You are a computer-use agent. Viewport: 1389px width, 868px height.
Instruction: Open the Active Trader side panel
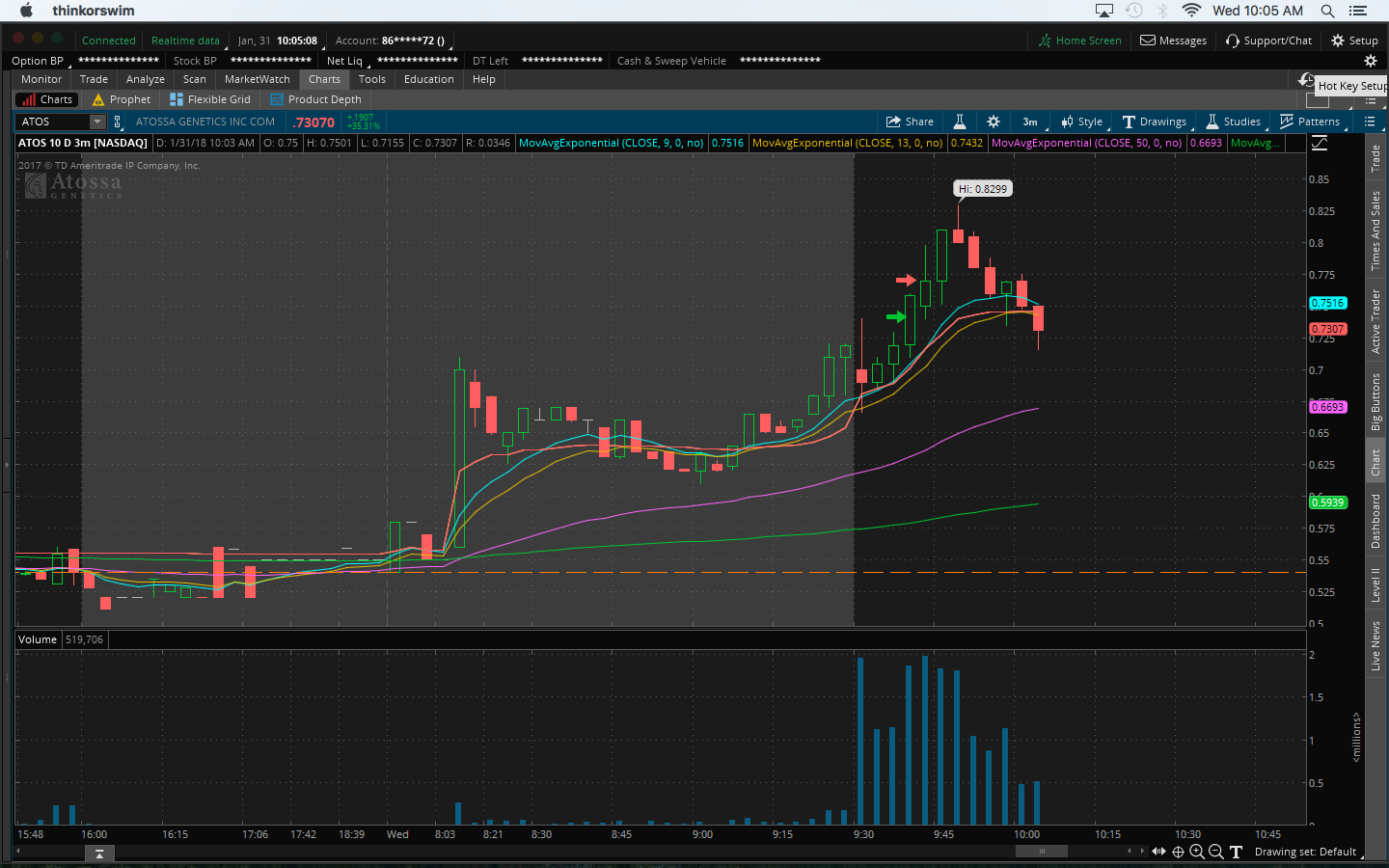click(1376, 321)
